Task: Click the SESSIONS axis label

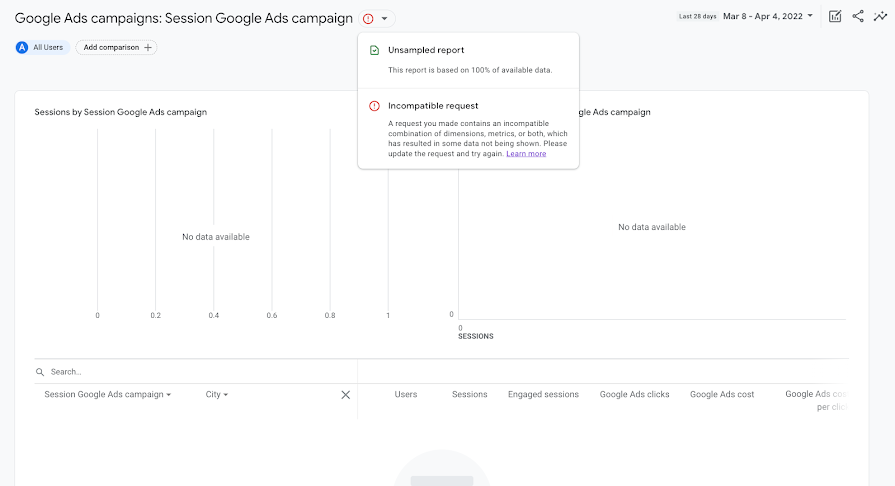Action: click(x=475, y=336)
